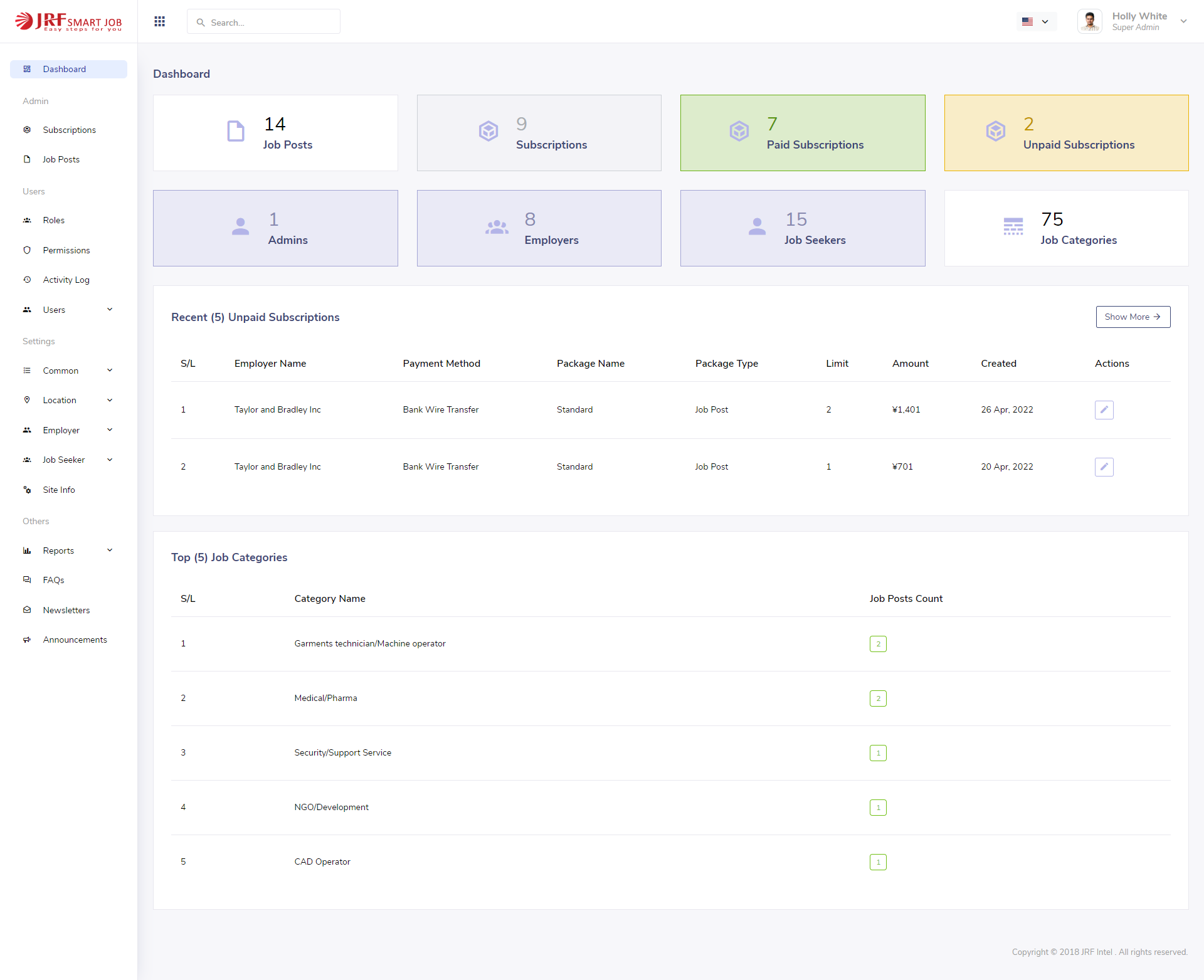Edit the ¥1,401 unpaid subscription
Screen dimensions: 1204x980
point(1104,410)
